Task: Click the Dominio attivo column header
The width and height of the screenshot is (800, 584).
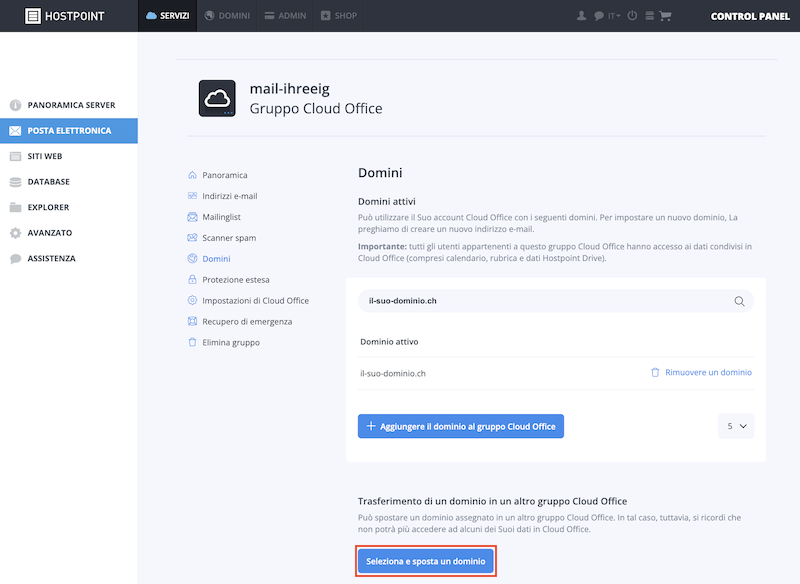Action: (x=389, y=342)
